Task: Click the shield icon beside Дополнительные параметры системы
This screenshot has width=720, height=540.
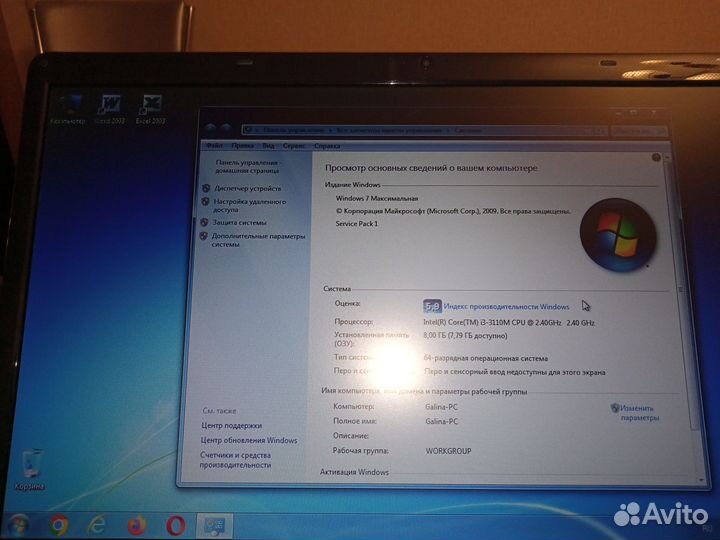Action: tap(203, 236)
